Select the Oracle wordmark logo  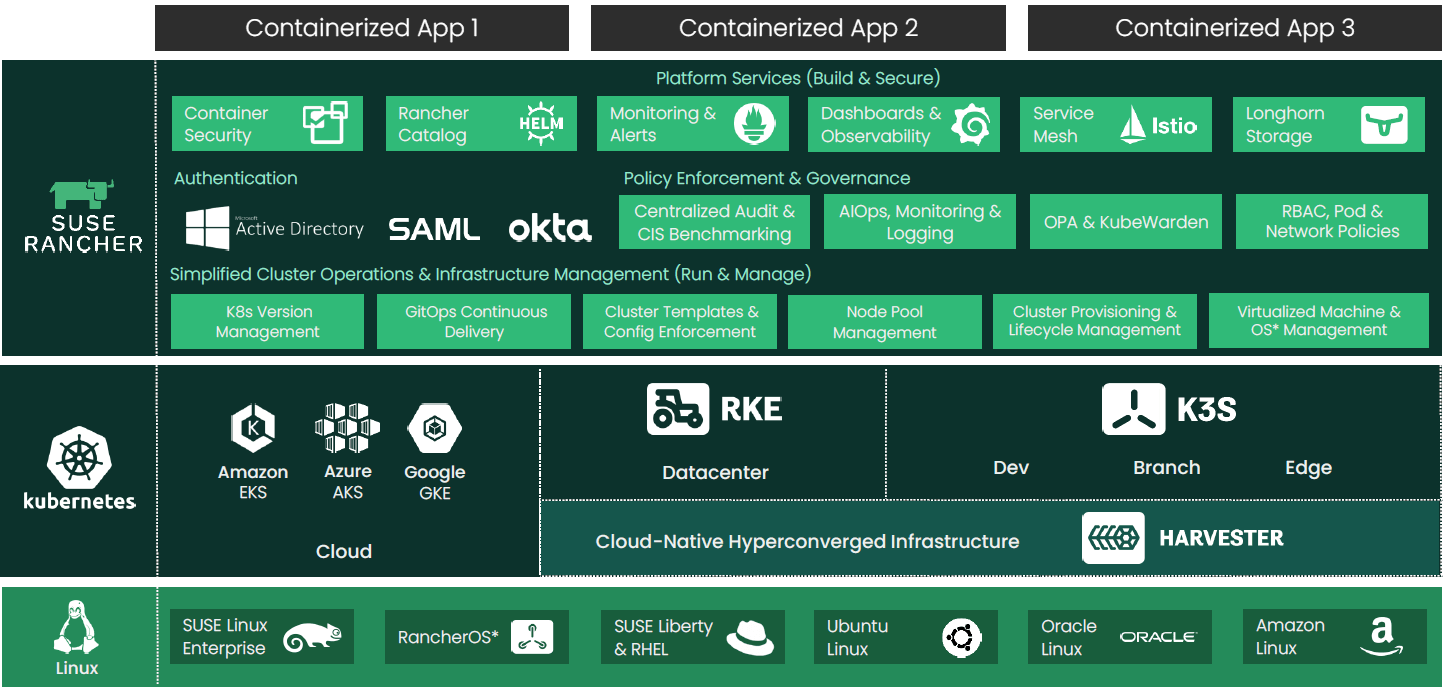(x=1158, y=637)
